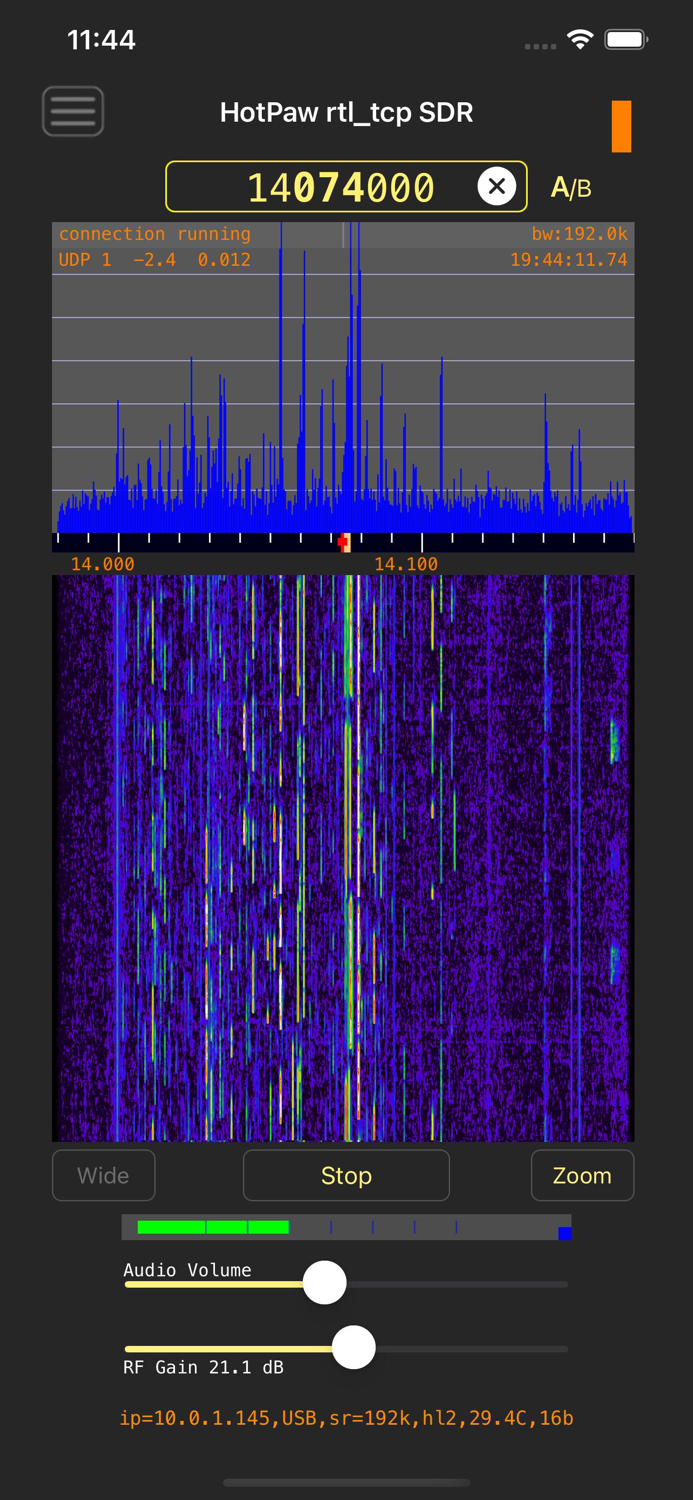Tap the 'connection running' status text

point(155,234)
